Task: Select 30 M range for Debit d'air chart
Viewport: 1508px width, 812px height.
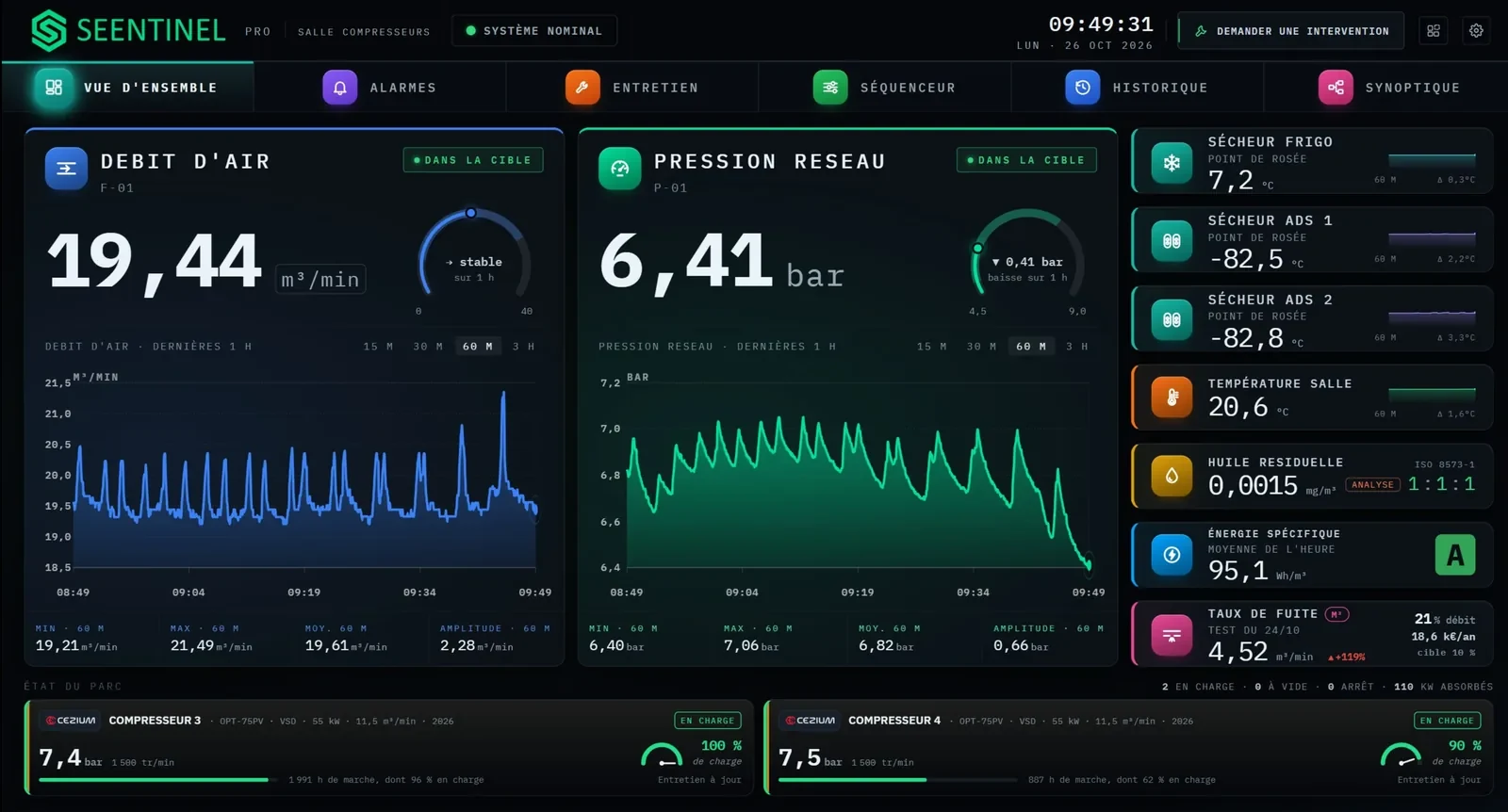Action: click(x=428, y=347)
